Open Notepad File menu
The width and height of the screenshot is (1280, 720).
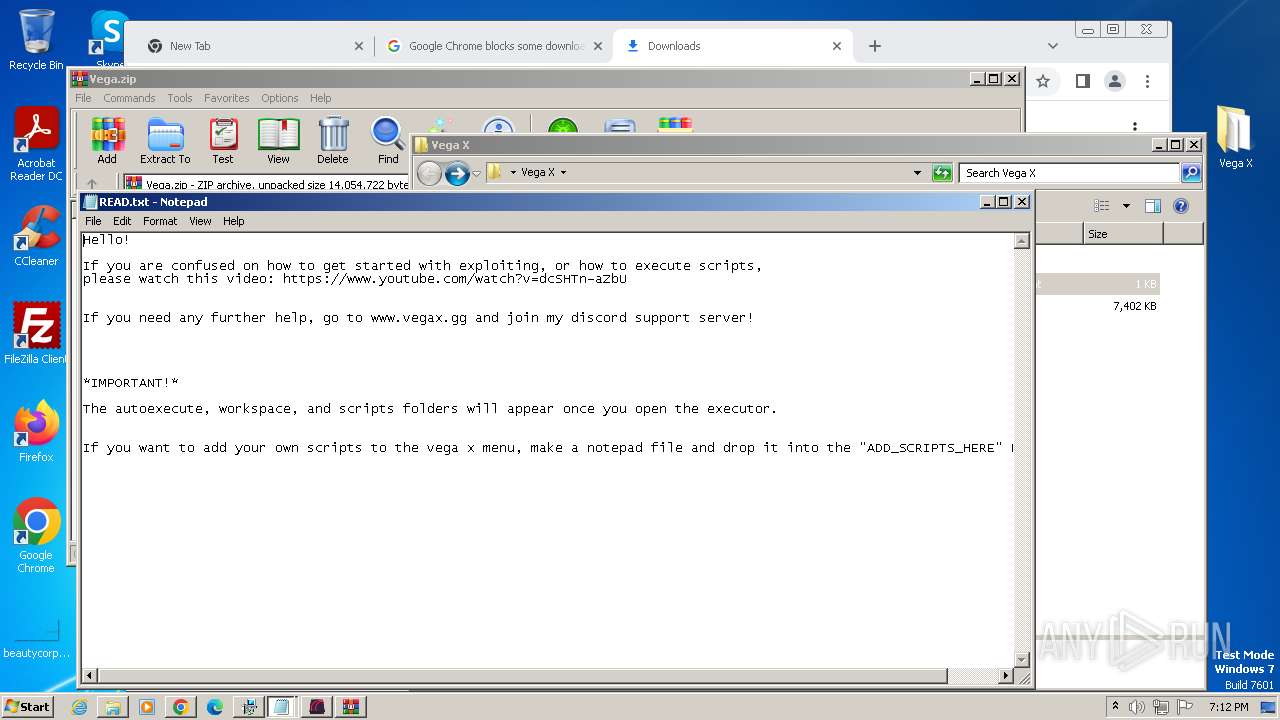93,221
